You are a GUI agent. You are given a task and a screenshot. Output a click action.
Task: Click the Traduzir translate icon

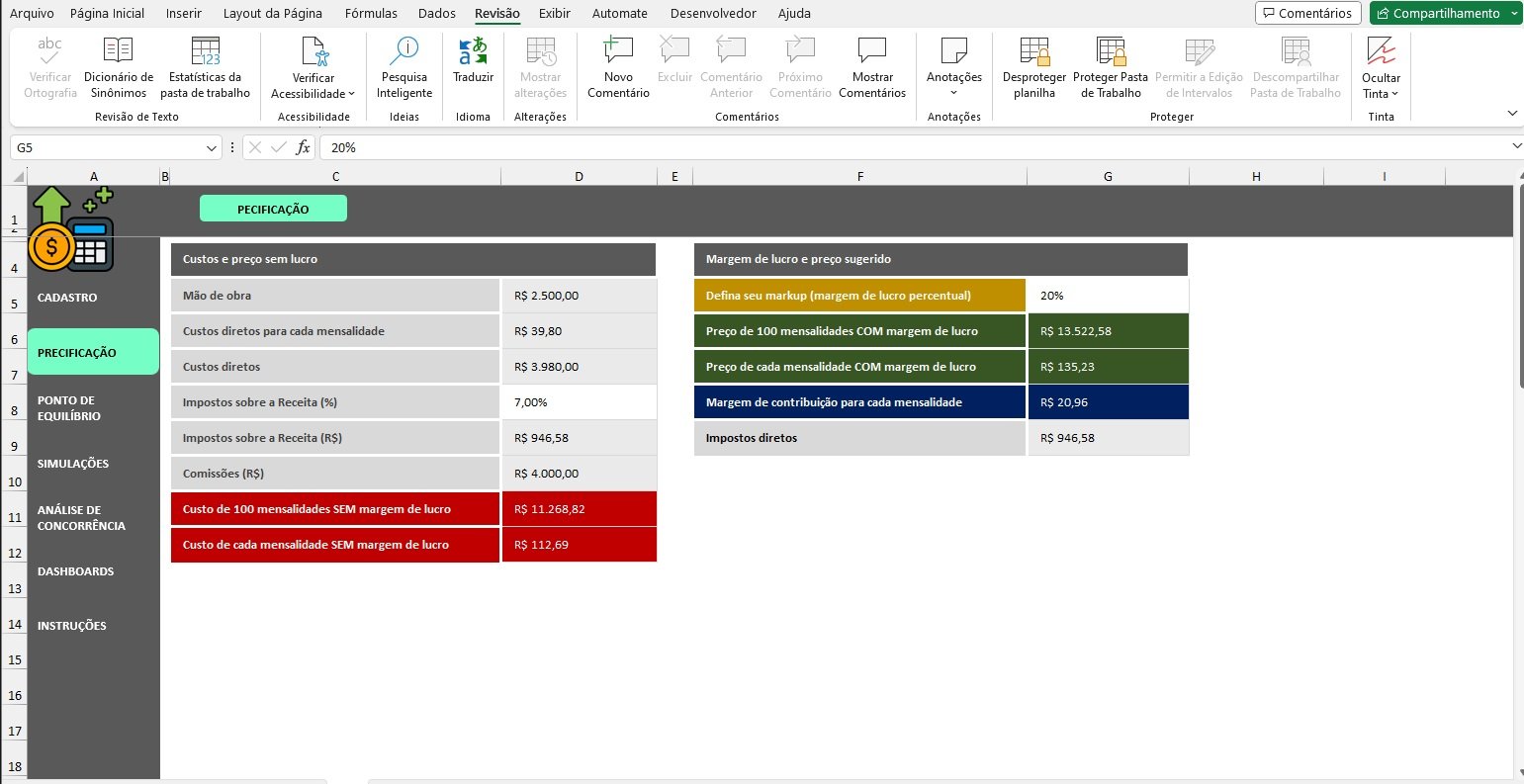(473, 51)
